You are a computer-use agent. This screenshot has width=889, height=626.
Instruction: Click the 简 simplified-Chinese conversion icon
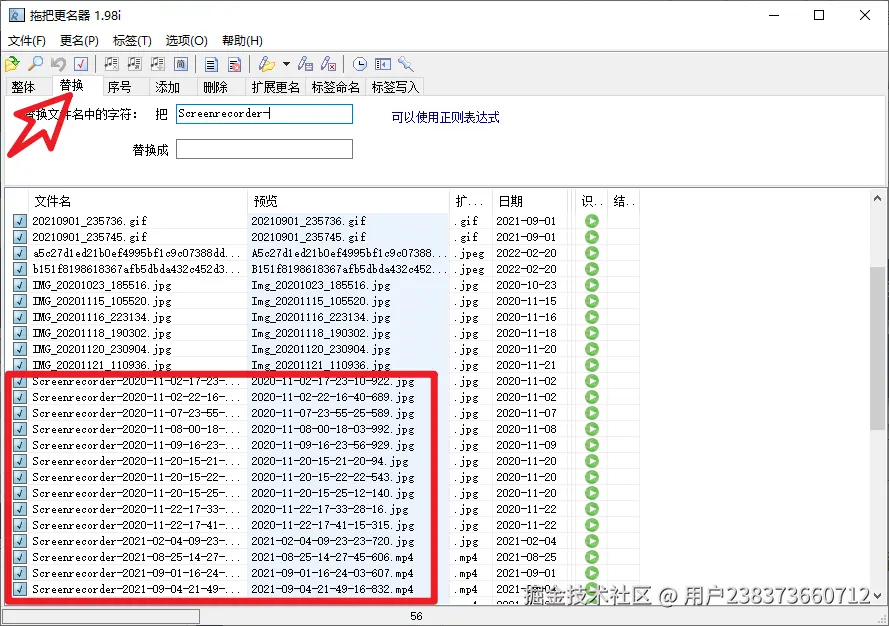(180, 64)
